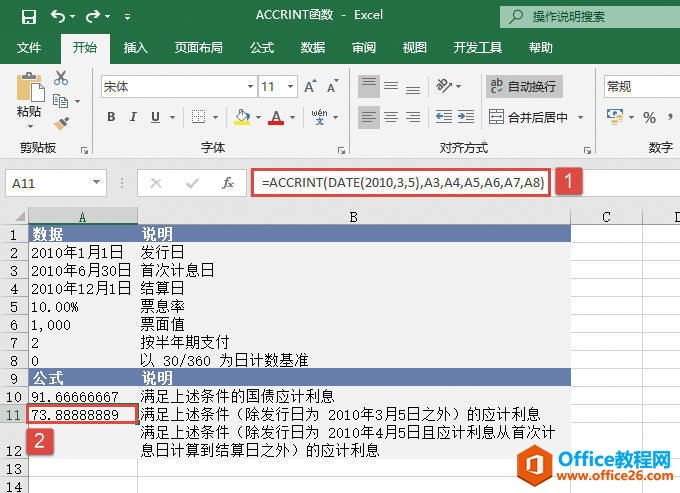
Task: Toggle bold formatting
Action: (111, 117)
